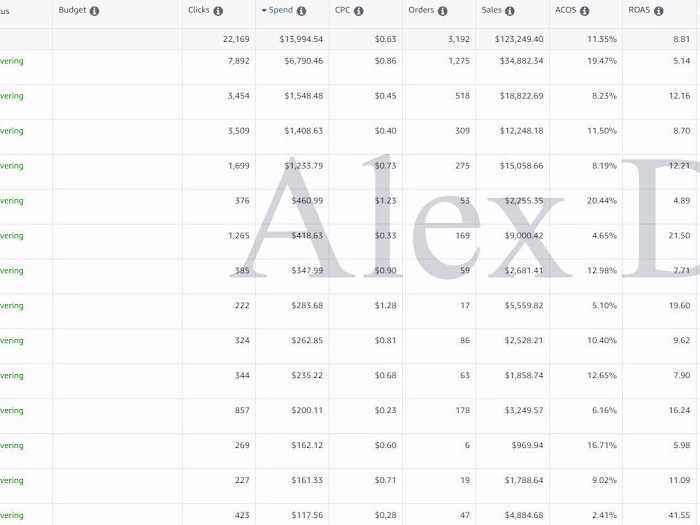Select the clicks cell 376

pos(242,201)
